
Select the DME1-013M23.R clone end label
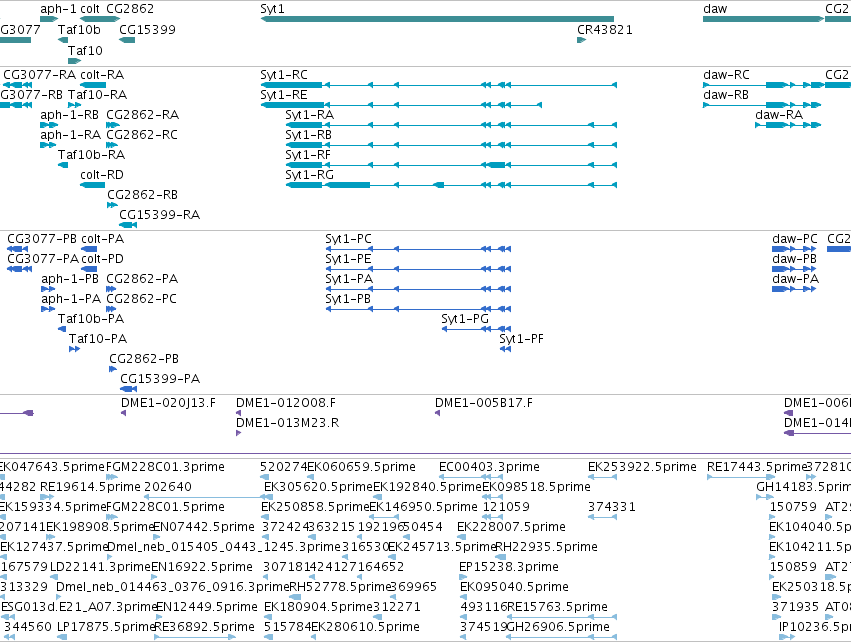(x=288, y=423)
